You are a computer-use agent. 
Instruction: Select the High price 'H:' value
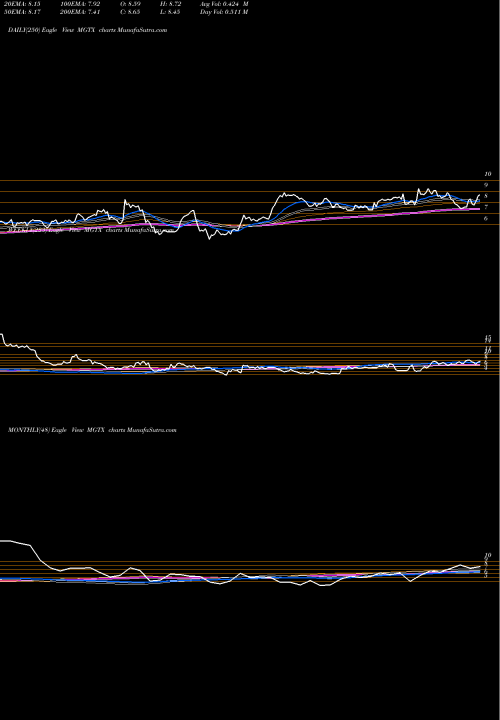click(172, 4)
